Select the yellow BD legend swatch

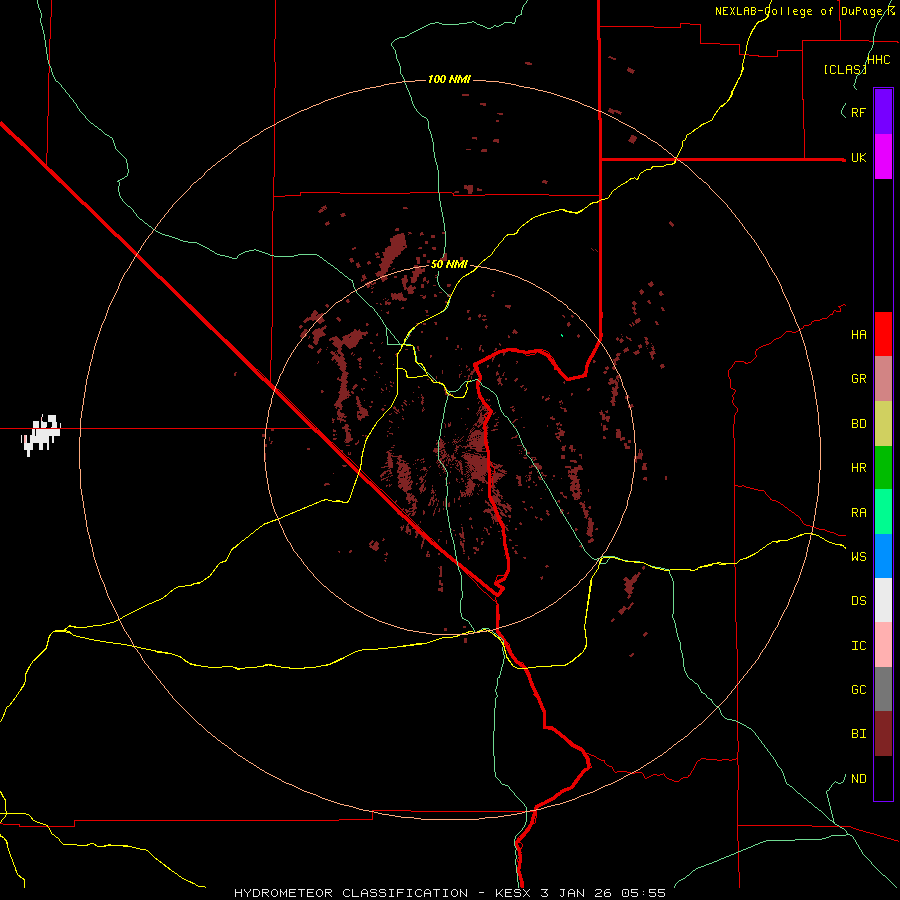tap(883, 424)
